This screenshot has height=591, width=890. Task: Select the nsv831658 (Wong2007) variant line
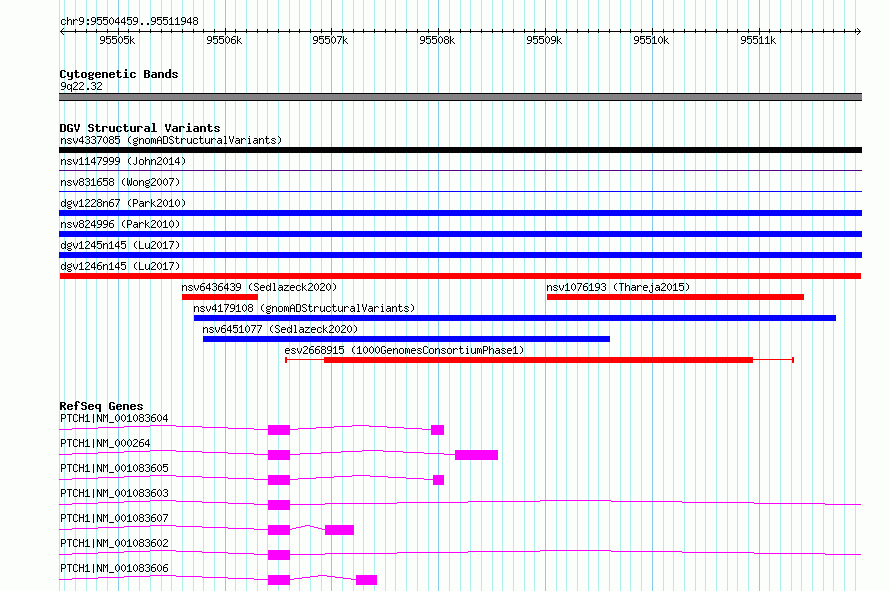[460, 191]
